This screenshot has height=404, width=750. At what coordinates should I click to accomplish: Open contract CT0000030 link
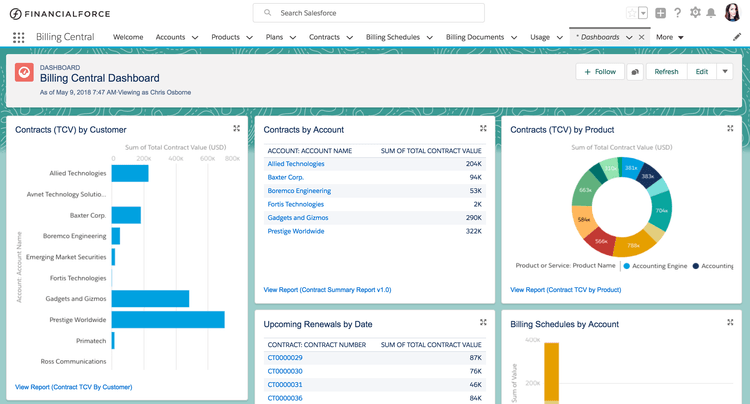[285, 371]
